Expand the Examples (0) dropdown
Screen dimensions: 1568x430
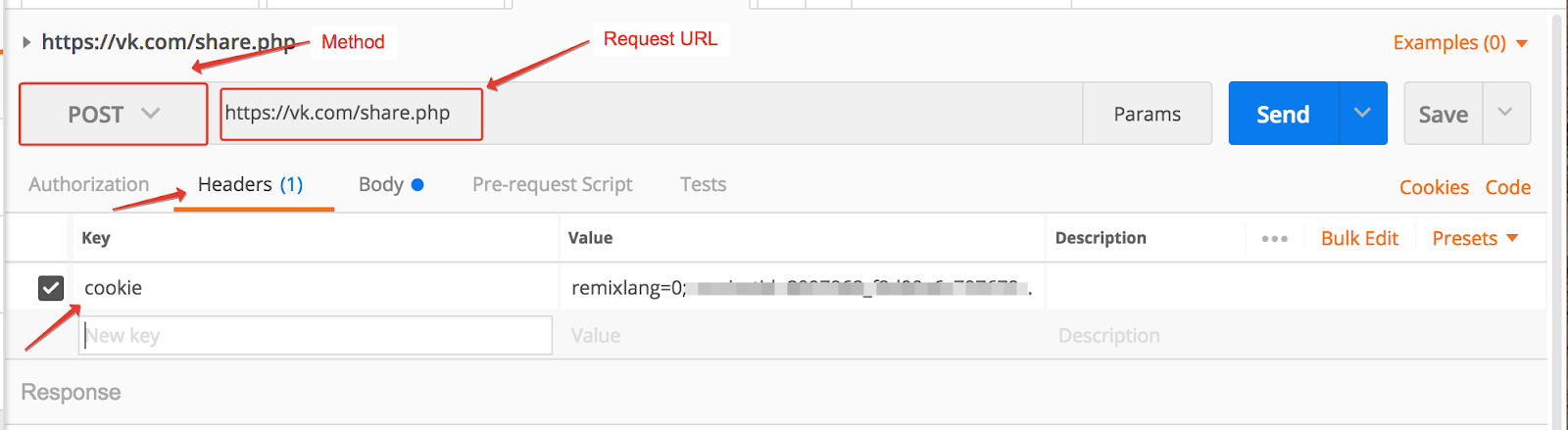click(1460, 43)
